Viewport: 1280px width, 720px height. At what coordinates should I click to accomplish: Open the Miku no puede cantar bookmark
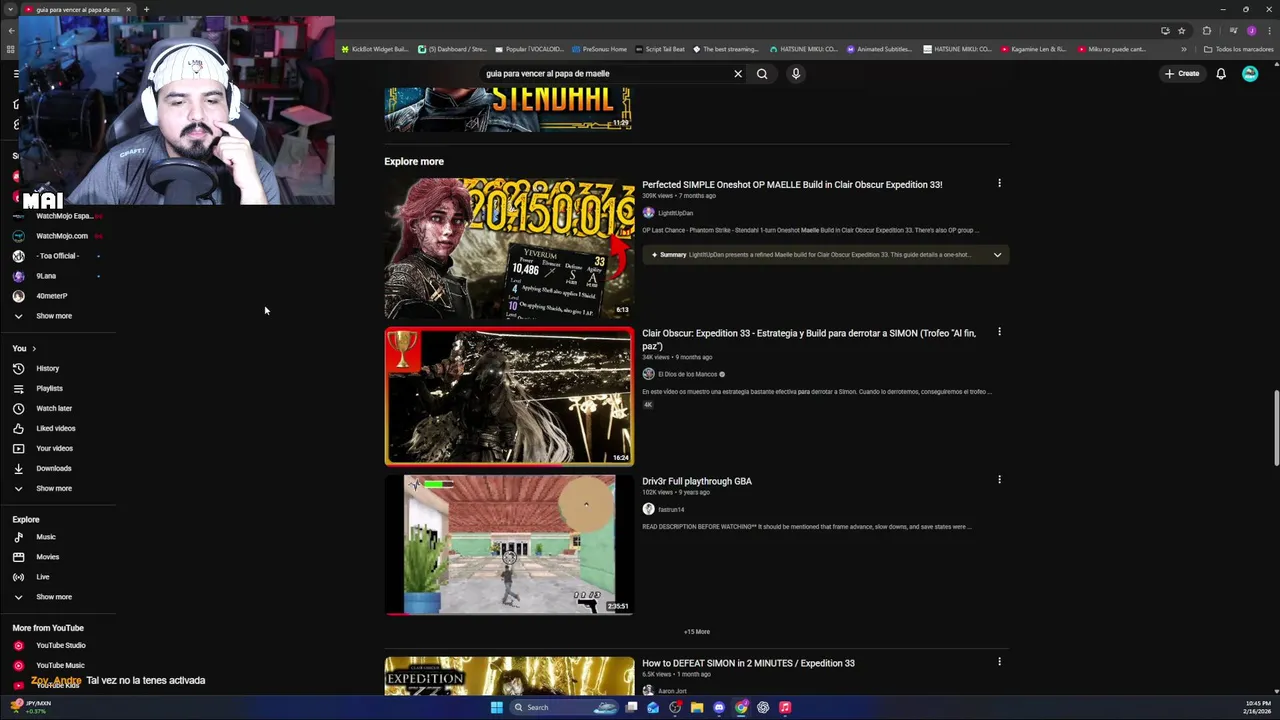[x=1112, y=49]
